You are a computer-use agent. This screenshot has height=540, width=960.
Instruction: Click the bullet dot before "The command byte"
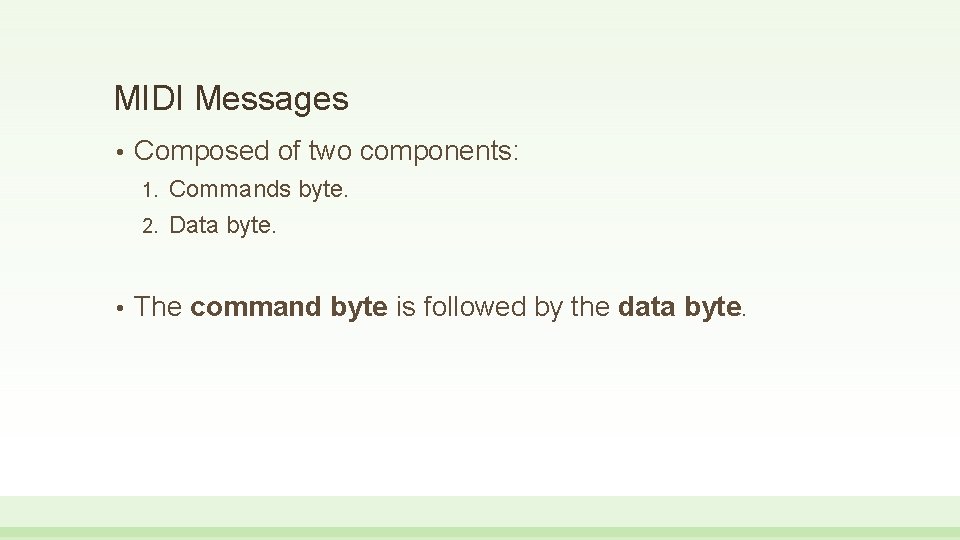[x=120, y=308]
